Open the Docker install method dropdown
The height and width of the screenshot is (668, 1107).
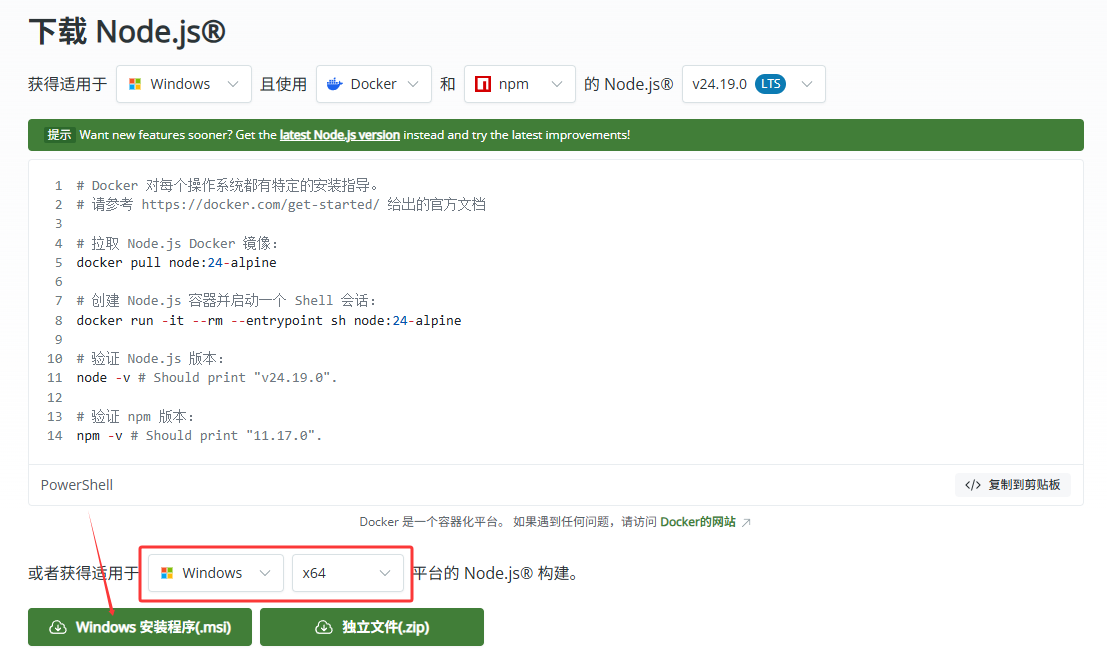coord(373,84)
